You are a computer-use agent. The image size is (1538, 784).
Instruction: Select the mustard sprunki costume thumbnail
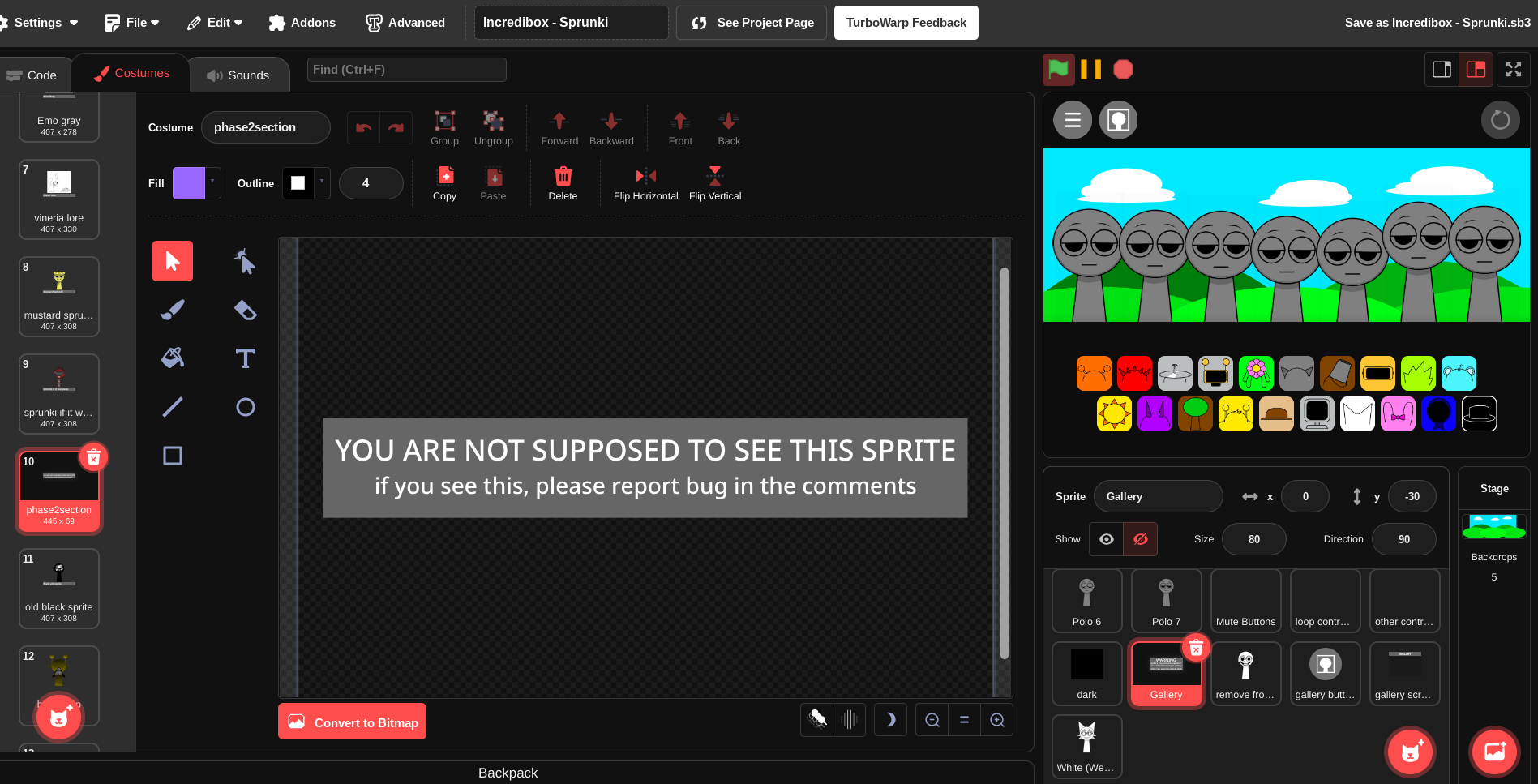pyautogui.click(x=59, y=297)
